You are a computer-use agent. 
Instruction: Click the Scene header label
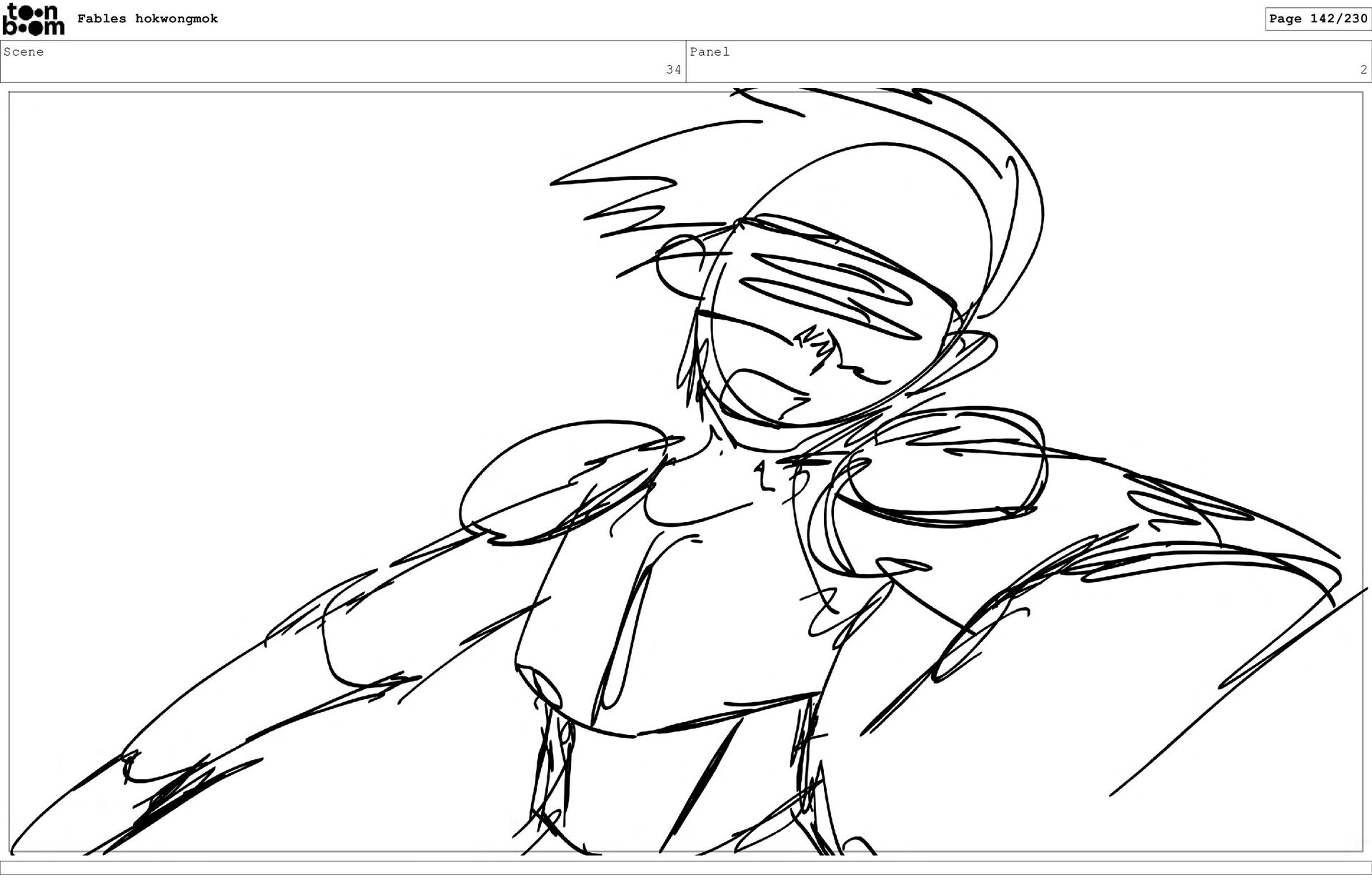24,51
